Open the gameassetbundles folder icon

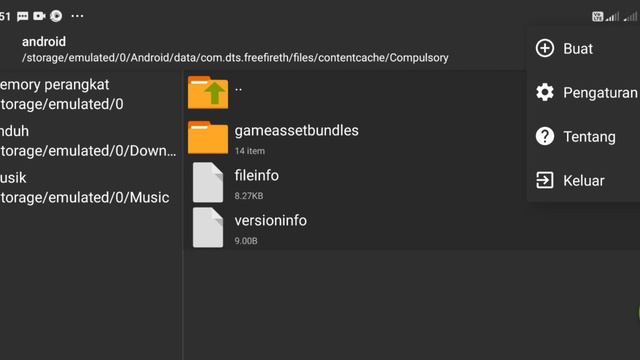[x=208, y=138]
